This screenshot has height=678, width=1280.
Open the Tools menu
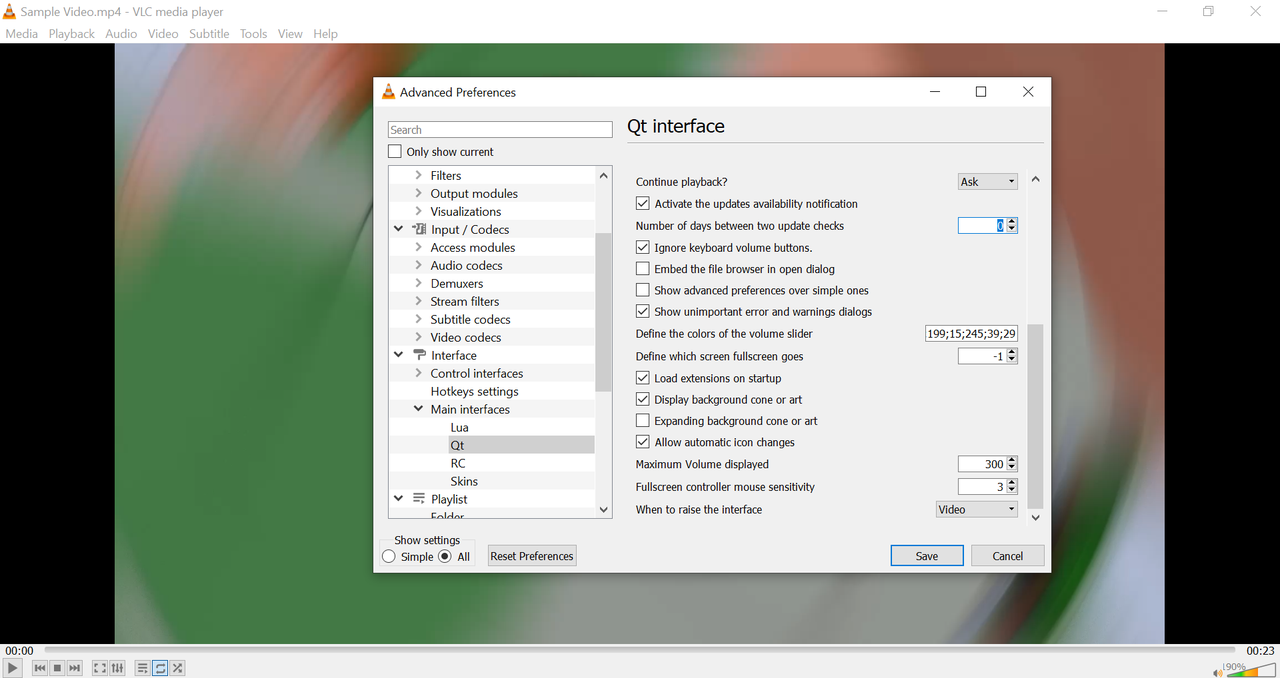tap(253, 34)
